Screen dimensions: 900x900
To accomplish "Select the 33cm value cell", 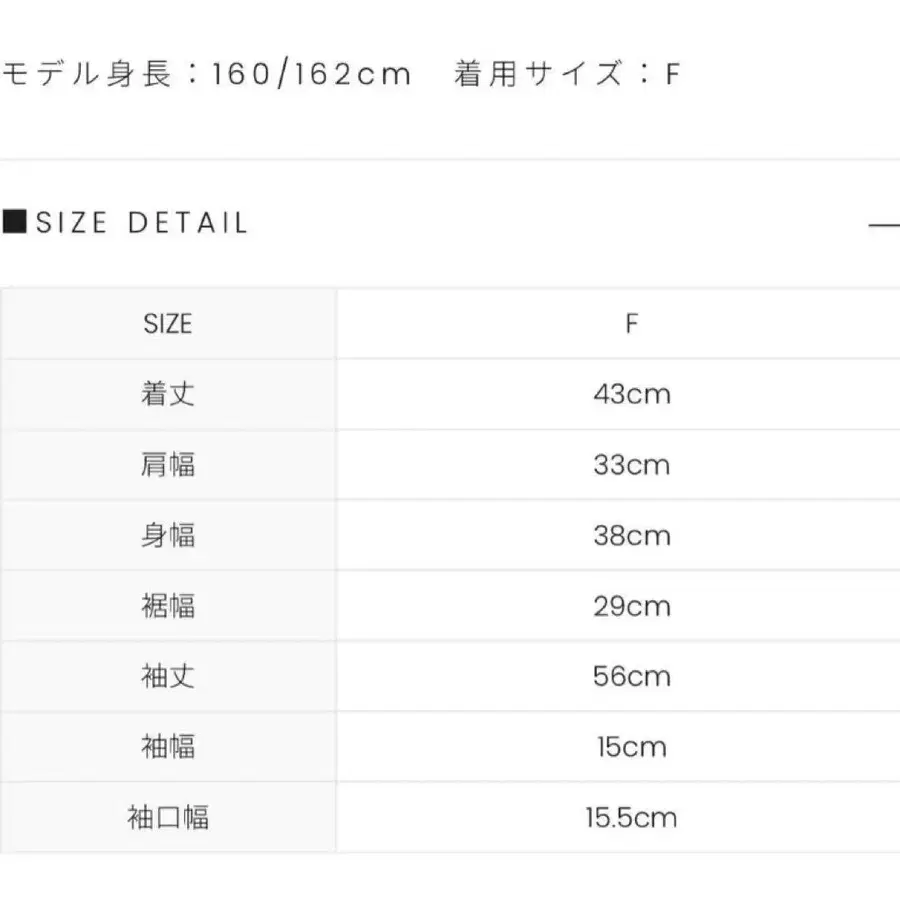I will tap(631, 465).
